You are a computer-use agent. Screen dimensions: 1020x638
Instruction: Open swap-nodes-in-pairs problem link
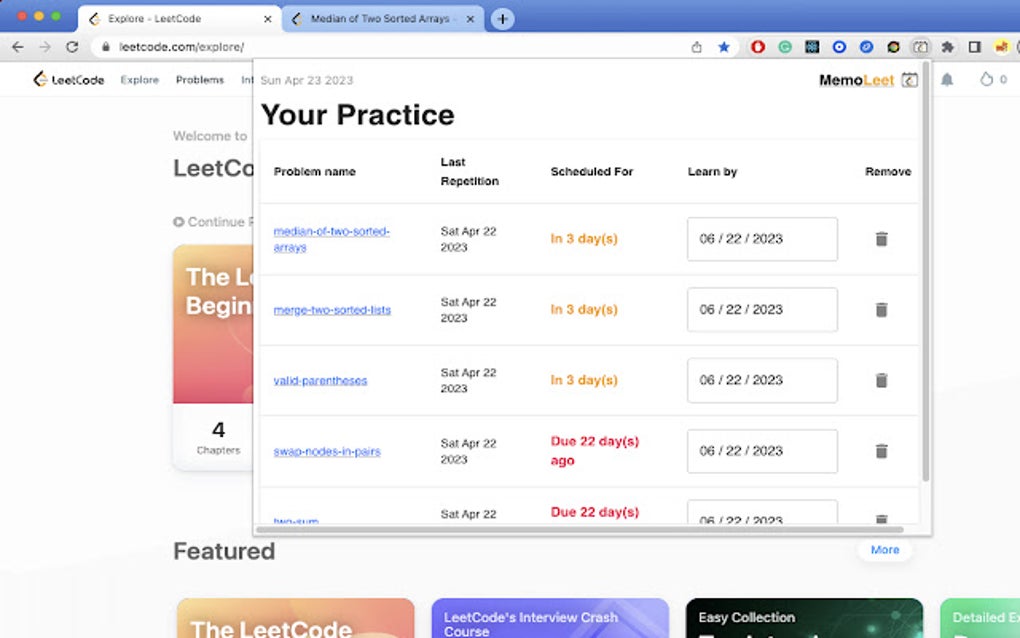[x=327, y=451]
